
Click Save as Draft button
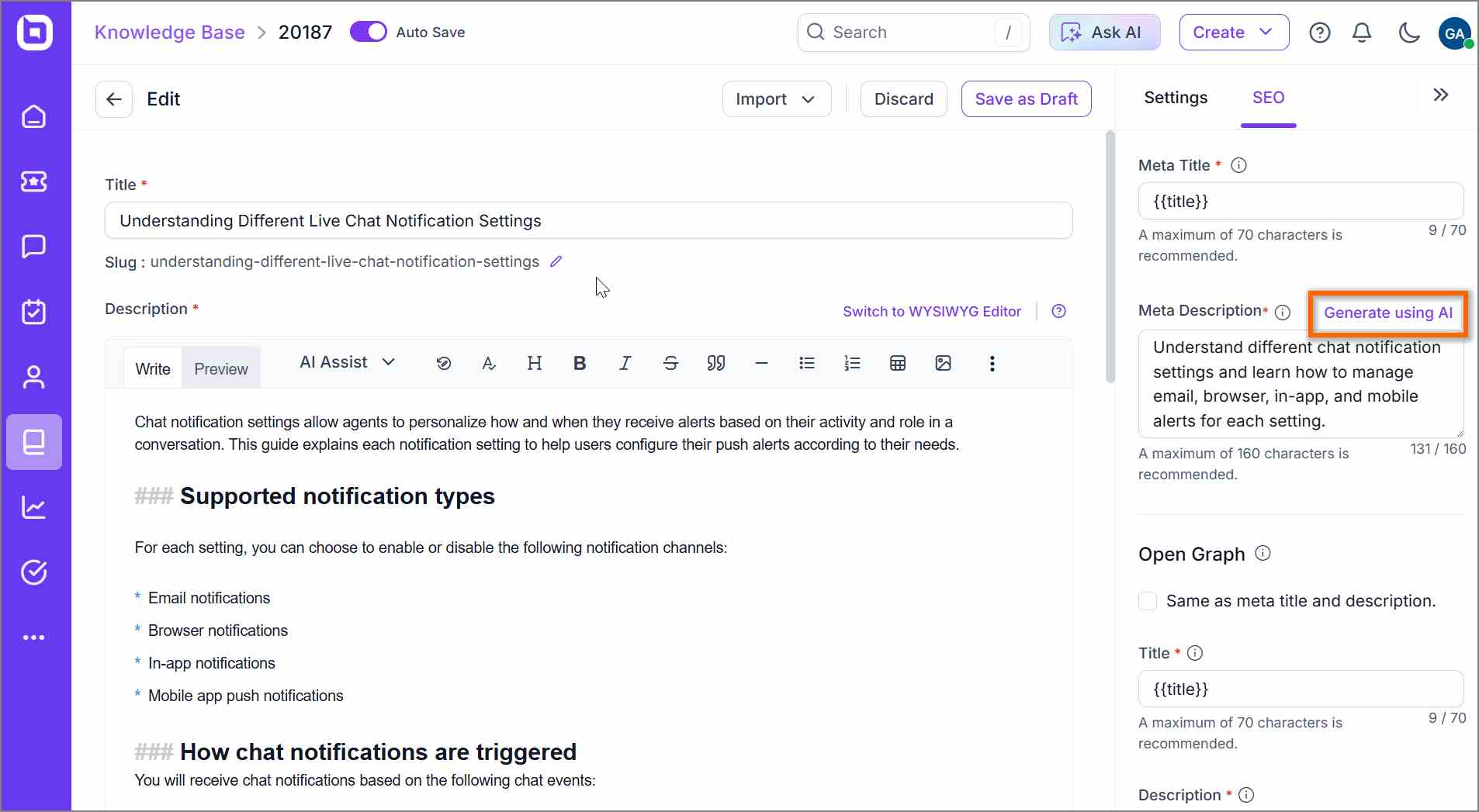click(1026, 99)
